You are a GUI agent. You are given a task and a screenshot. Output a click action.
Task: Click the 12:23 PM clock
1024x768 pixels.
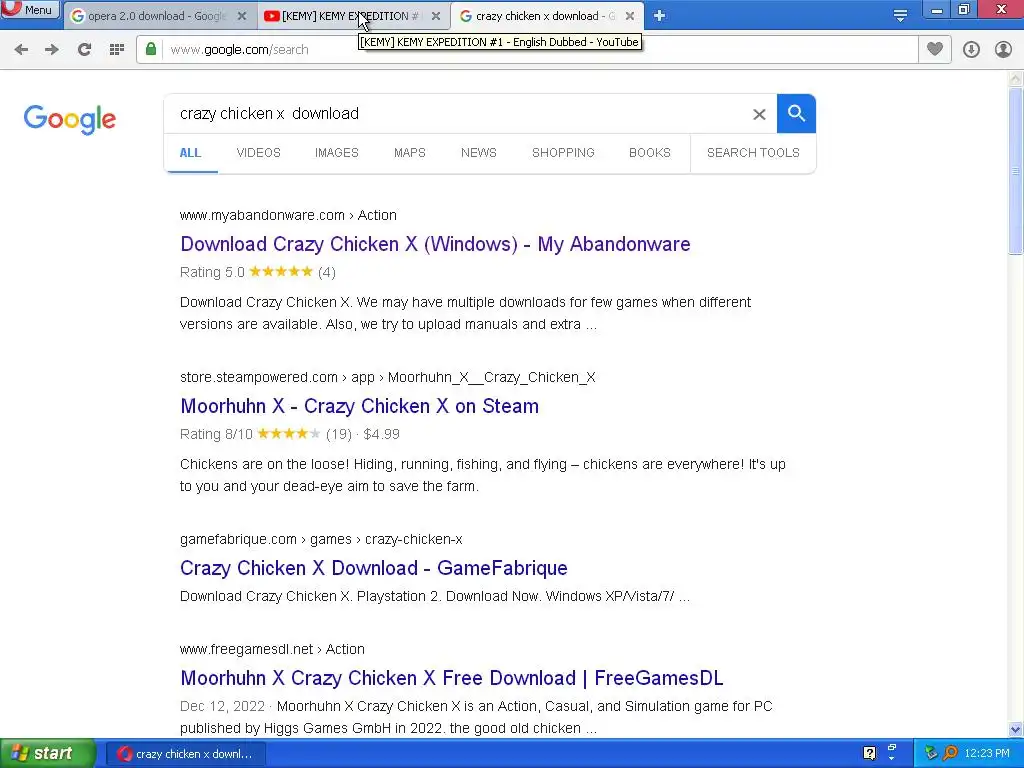click(987, 754)
